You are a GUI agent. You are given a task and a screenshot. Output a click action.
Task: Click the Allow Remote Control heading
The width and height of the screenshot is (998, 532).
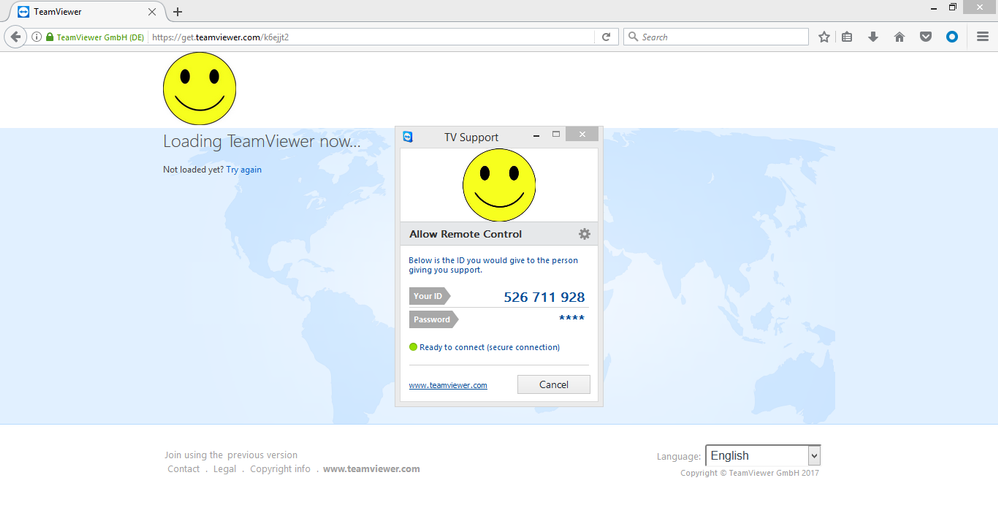point(465,234)
